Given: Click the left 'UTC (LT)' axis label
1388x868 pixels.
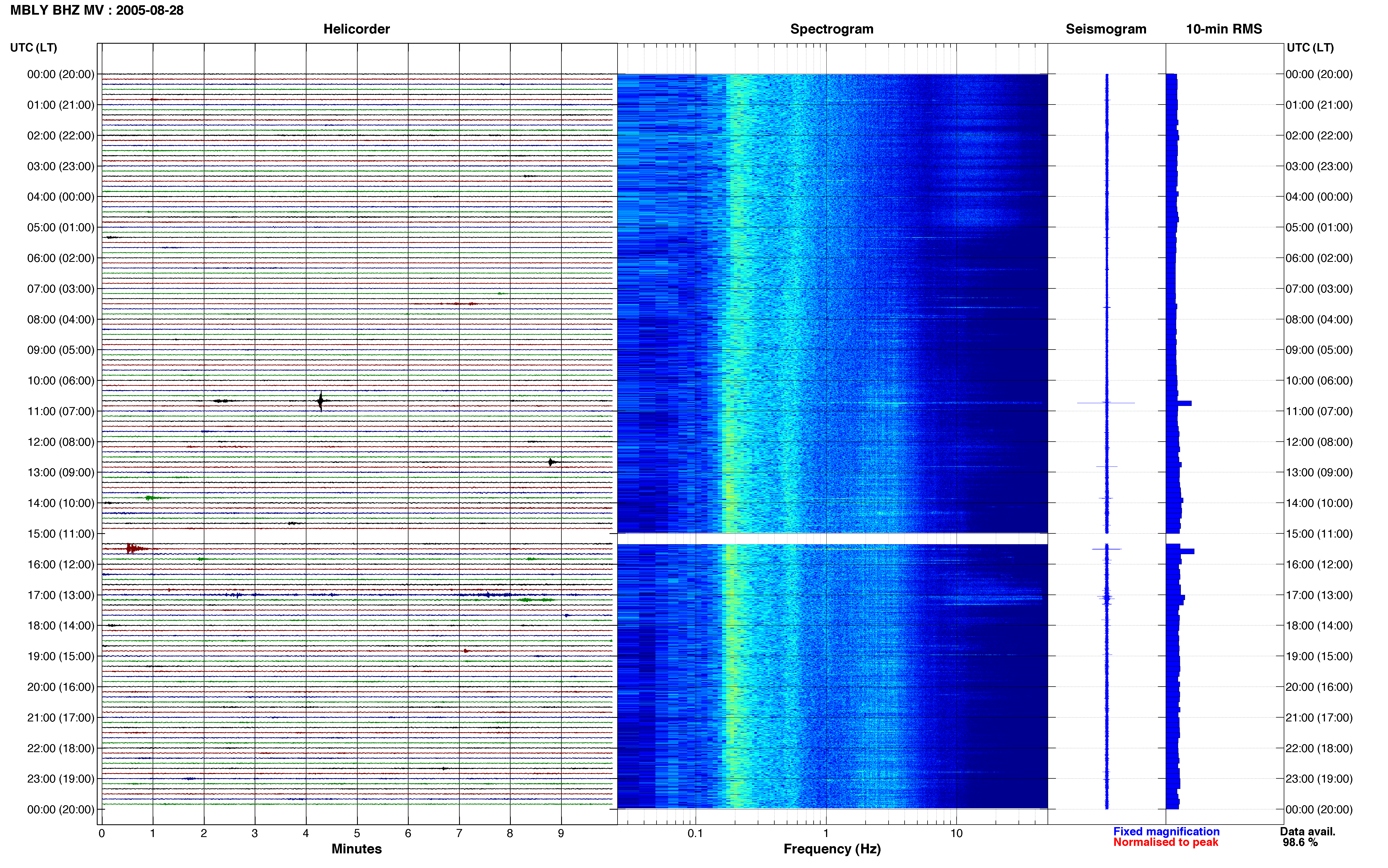Looking at the screenshot, I should coord(34,48).
